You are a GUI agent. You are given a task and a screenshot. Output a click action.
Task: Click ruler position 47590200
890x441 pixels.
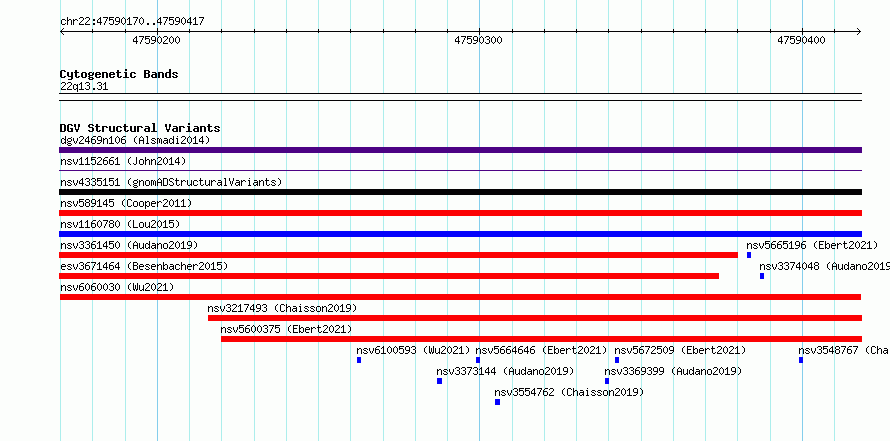click(157, 40)
